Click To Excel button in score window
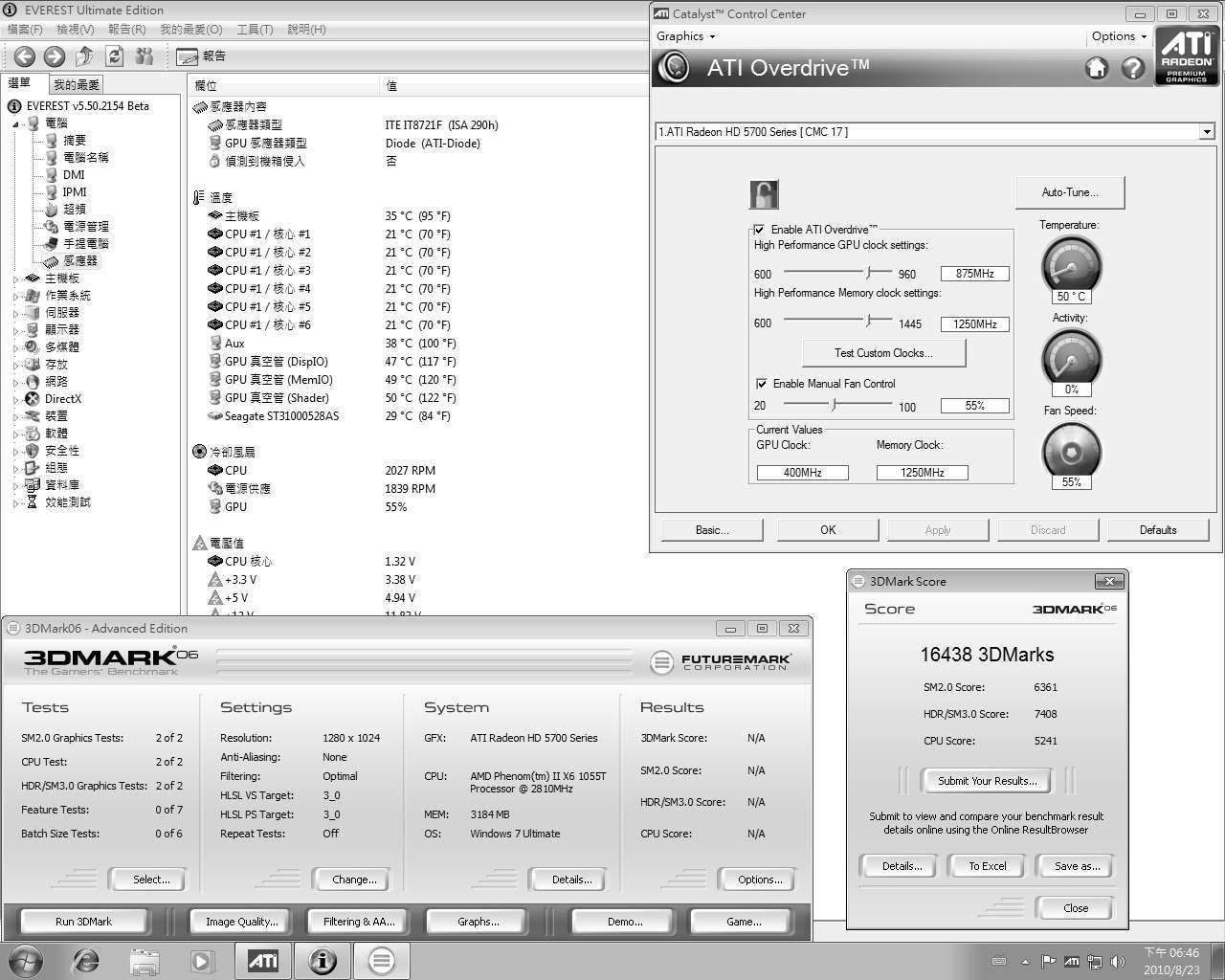Screen dimensions: 1225x980 click(x=988, y=866)
